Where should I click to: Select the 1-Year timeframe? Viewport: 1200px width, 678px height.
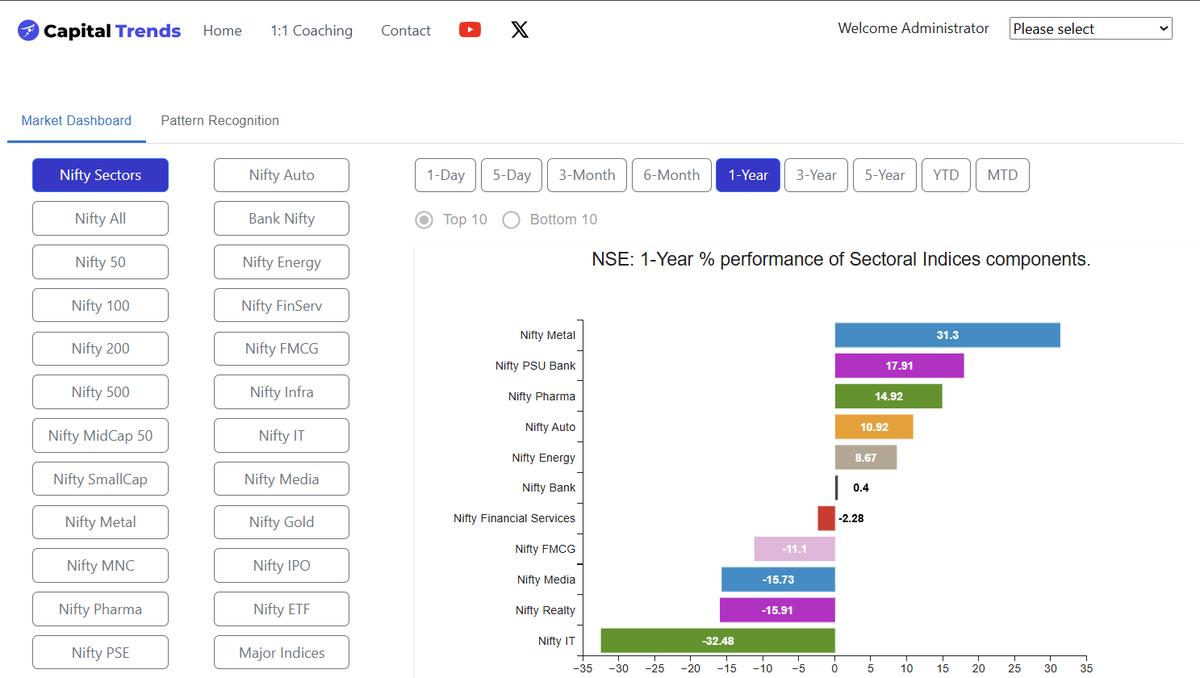[748, 175]
